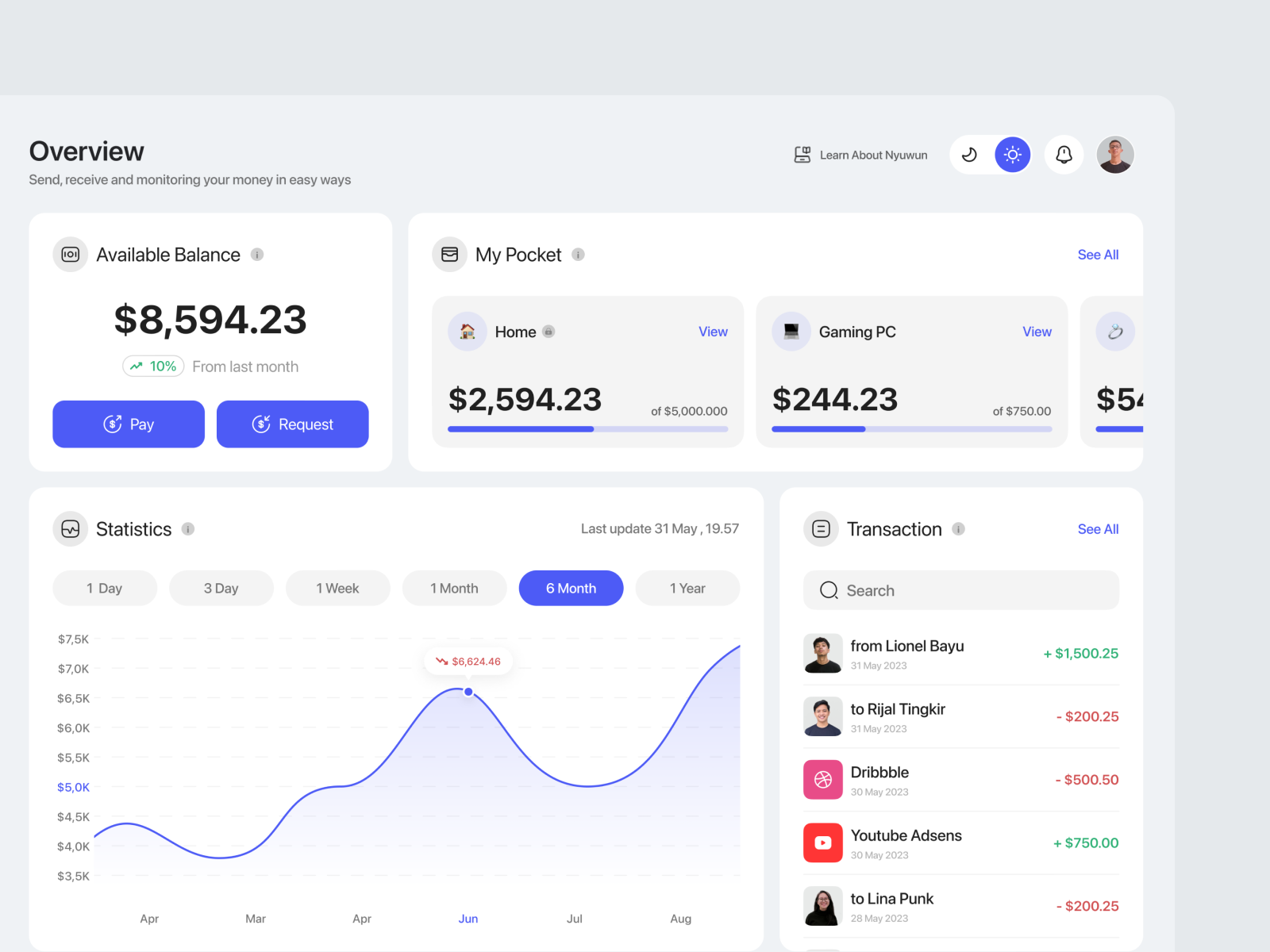Image resolution: width=1270 pixels, height=952 pixels.
Task: Expand the Available Balance info tooltip
Action: click(256, 255)
